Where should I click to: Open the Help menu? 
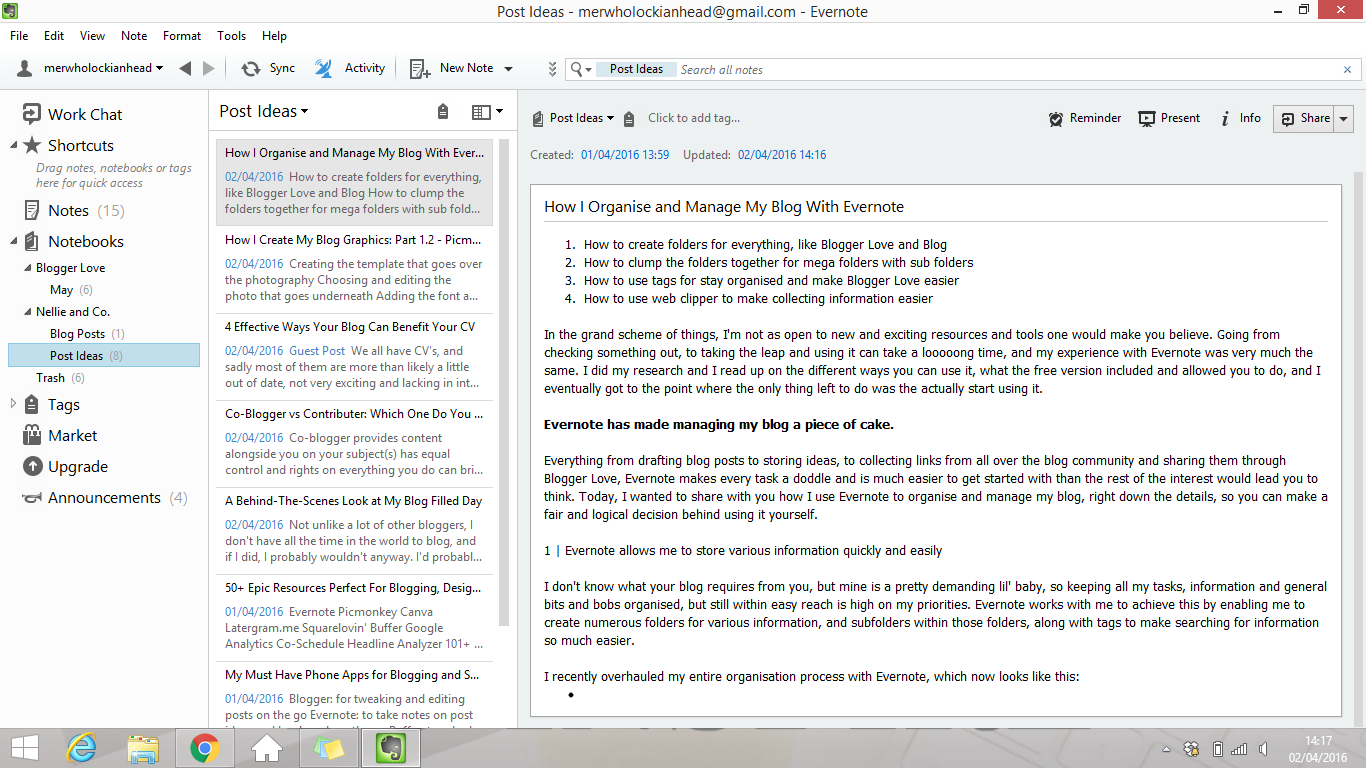[x=274, y=35]
